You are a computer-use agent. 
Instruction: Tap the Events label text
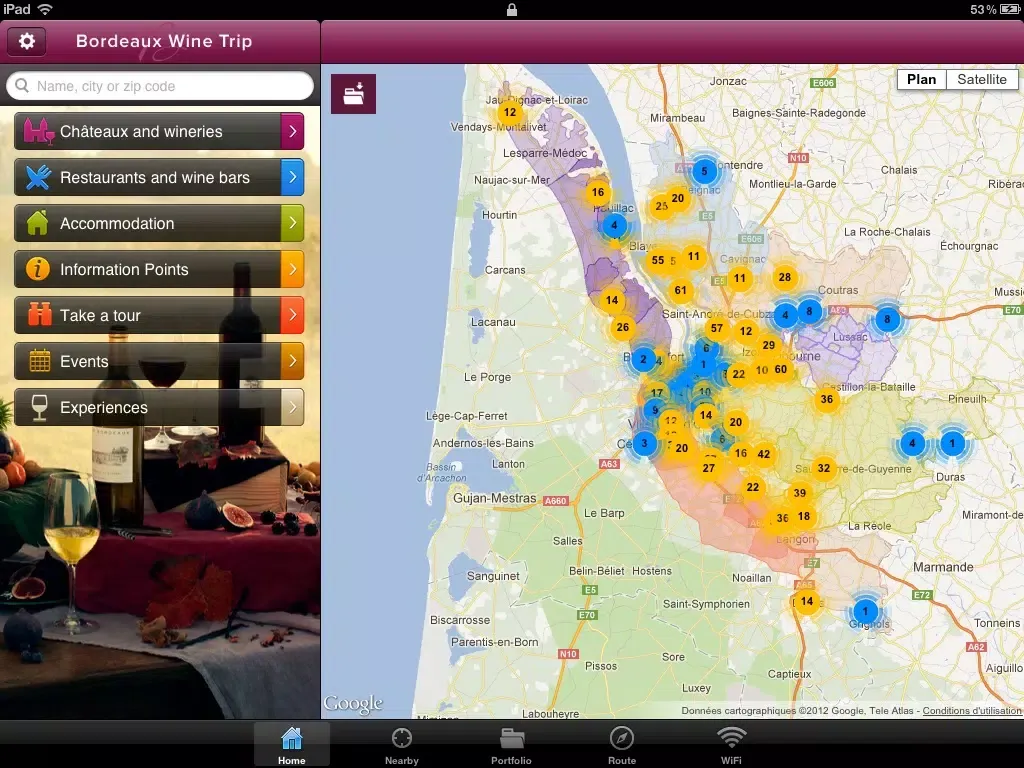click(x=84, y=361)
